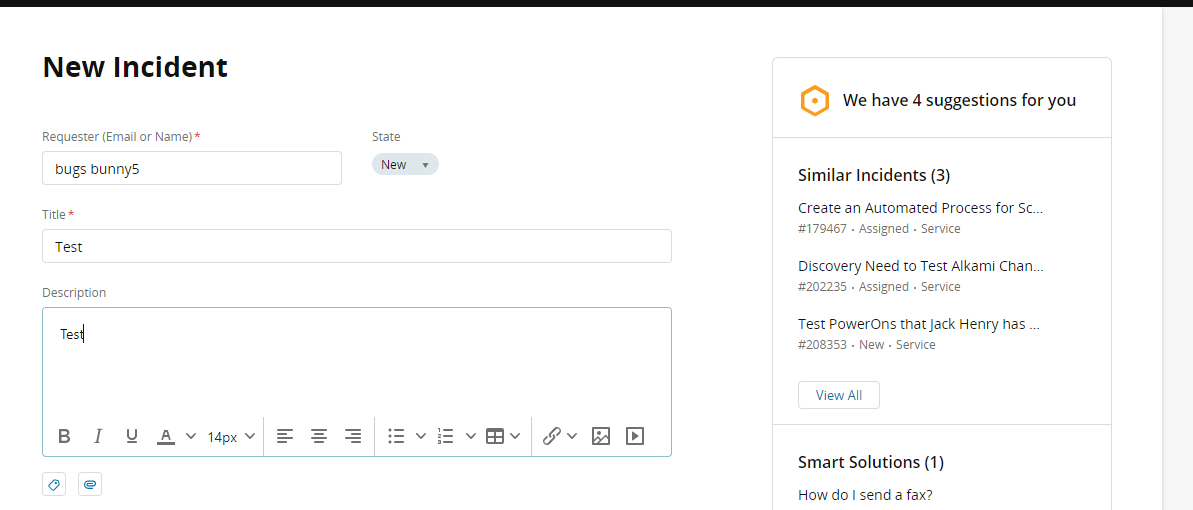Viewport: 1193px width, 510px height.
Task: Click the #179467 incident details text
Action: pyautogui.click(x=879, y=228)
